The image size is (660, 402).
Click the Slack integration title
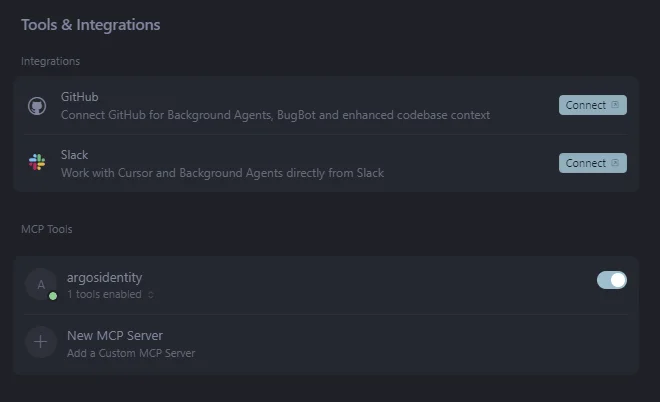[74, 155]
